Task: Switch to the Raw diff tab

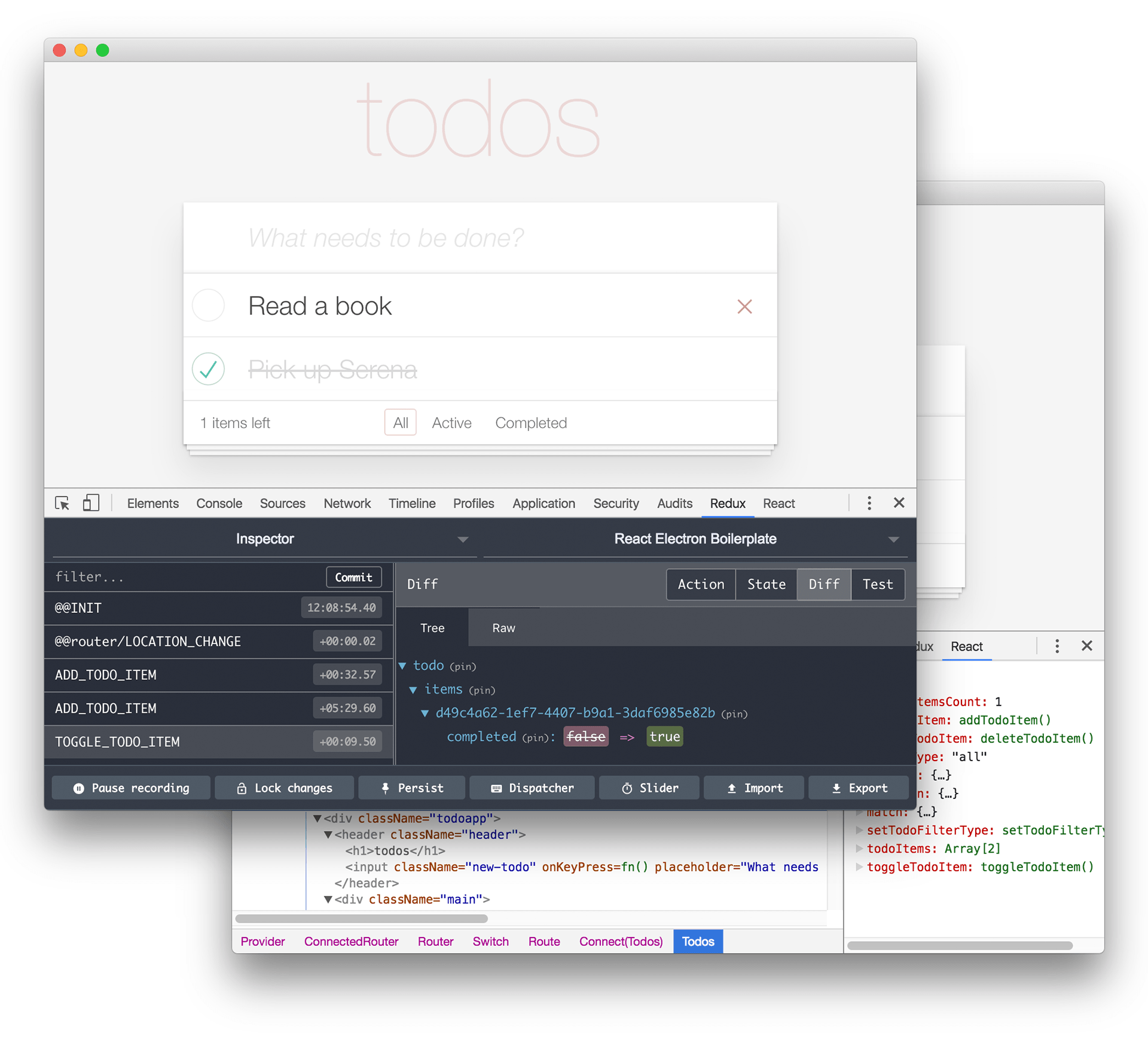Action: 503,628
